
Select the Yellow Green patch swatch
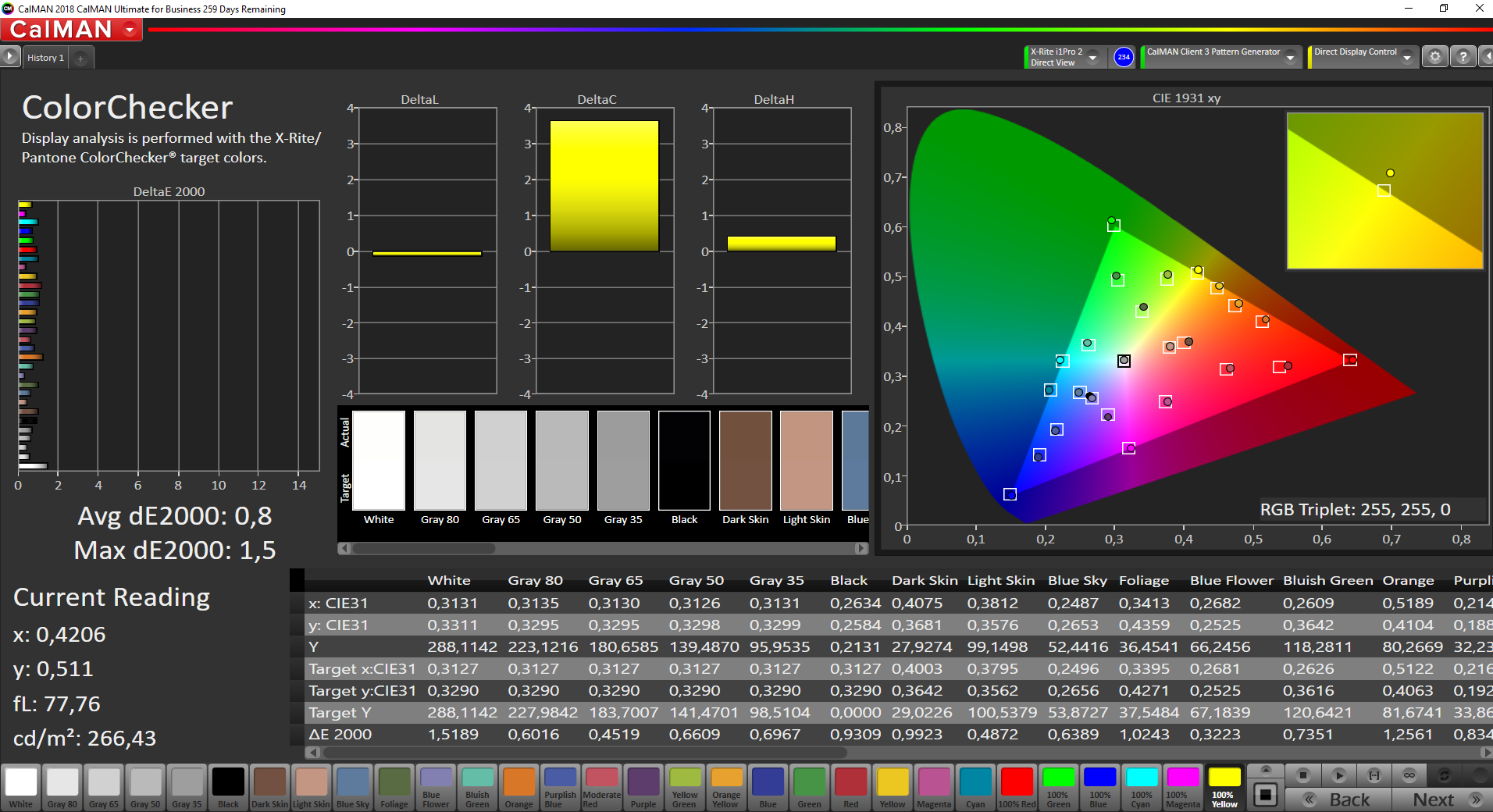(x=685, y=787)
